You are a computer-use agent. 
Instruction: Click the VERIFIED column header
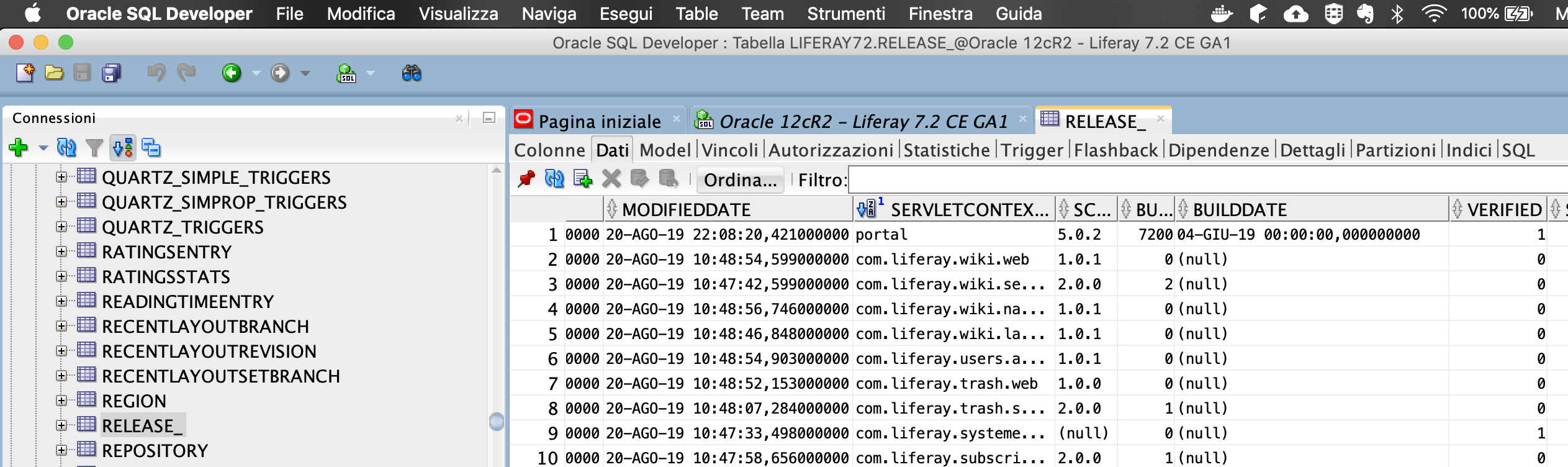tap(1498, 209)
